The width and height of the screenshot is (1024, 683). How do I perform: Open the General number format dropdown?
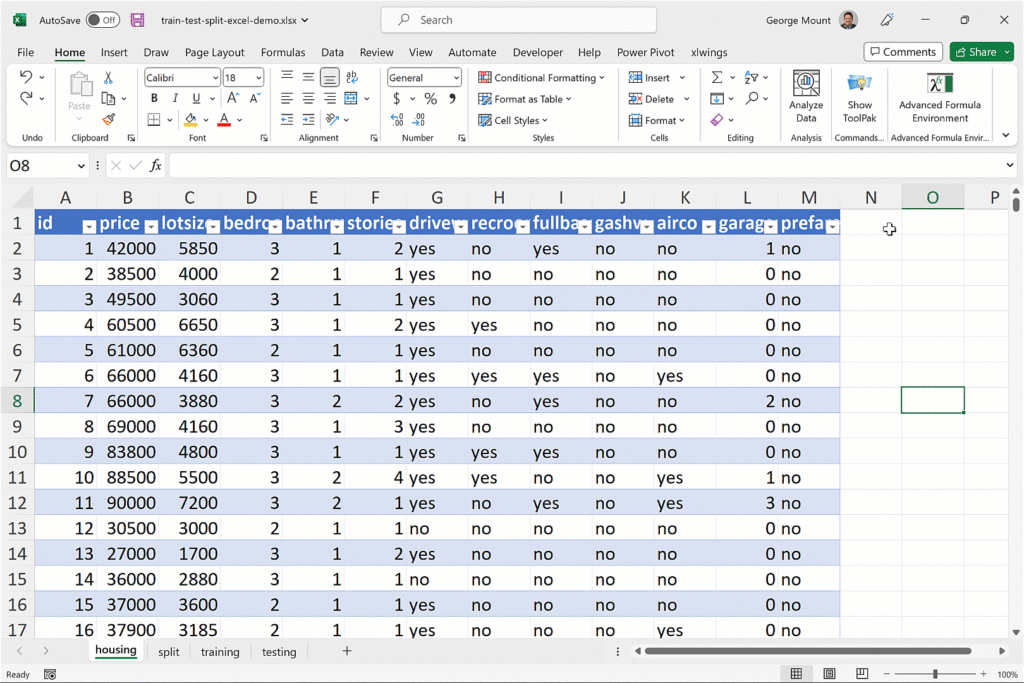pyautogui.click(x=456, y=78)
